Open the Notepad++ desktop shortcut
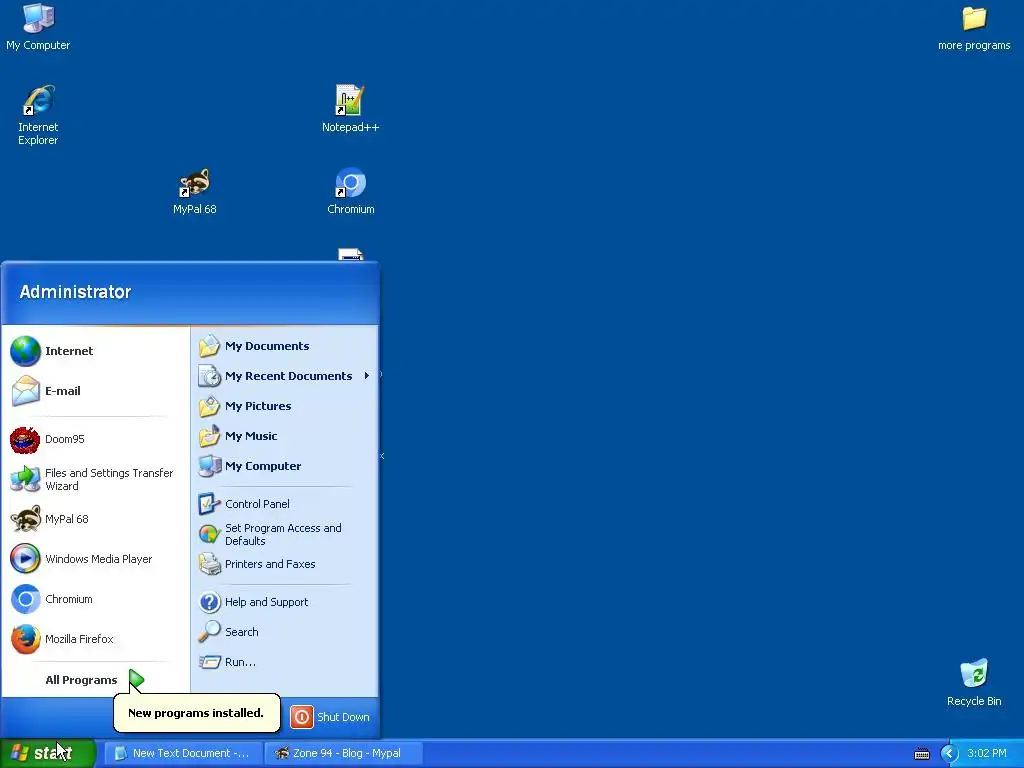Image resolution: width=1024 pixels, height=768 pixels. click(350, 108)
